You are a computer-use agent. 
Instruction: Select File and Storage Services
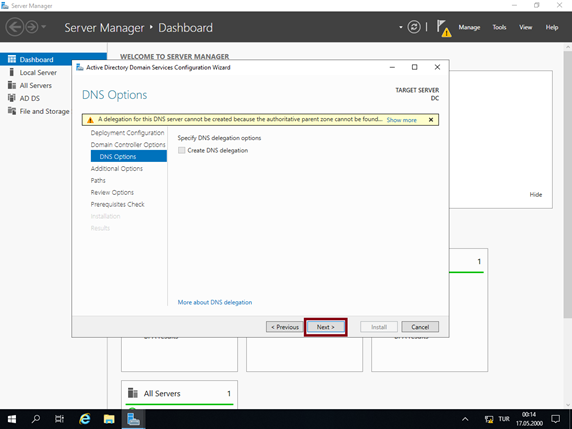click(x=44, y=111)
